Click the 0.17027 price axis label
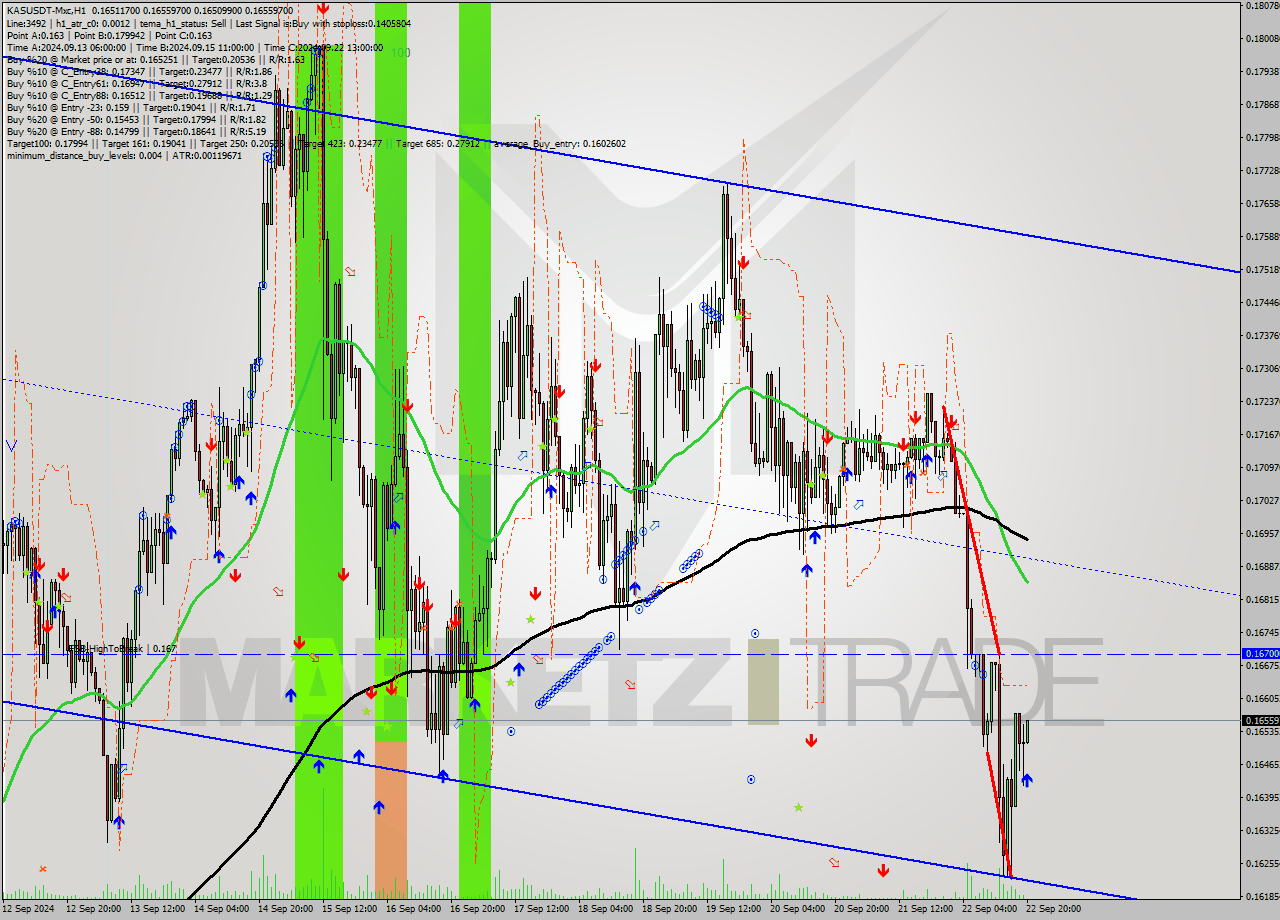Image resolution: width=1280 pixels, height=920 pixels. (1261, 501)
